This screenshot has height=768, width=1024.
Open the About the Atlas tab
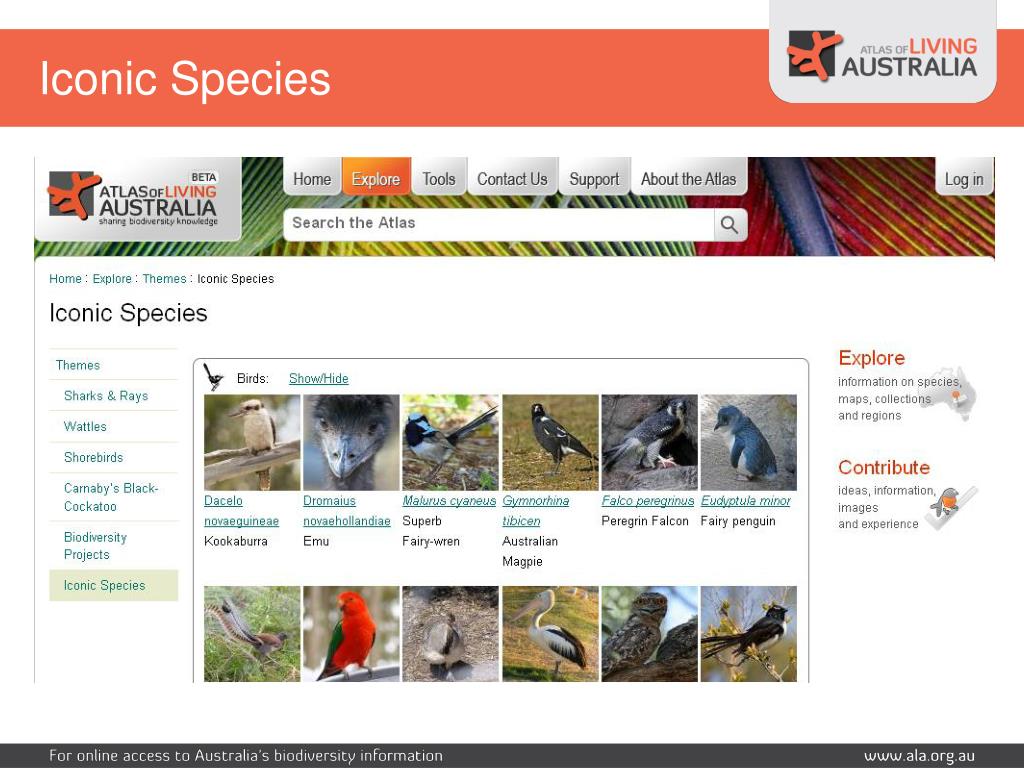tap(688, 178)
